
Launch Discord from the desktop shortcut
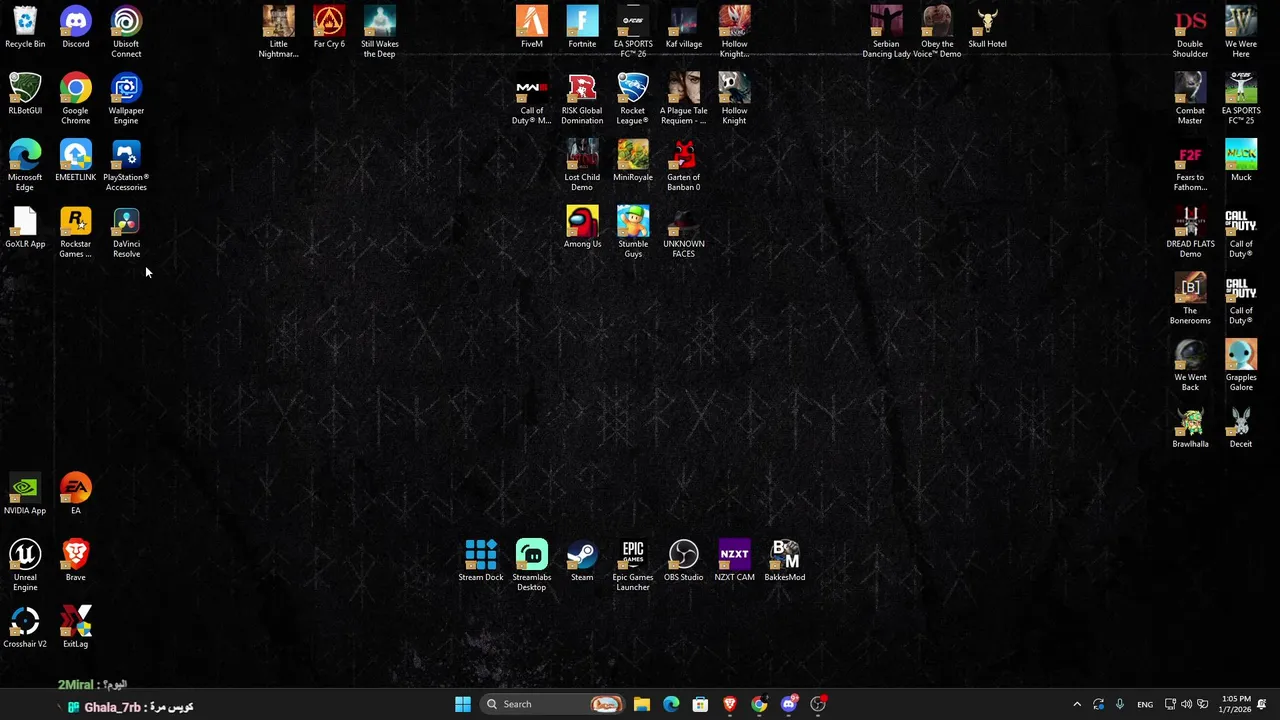pos(75,28)
